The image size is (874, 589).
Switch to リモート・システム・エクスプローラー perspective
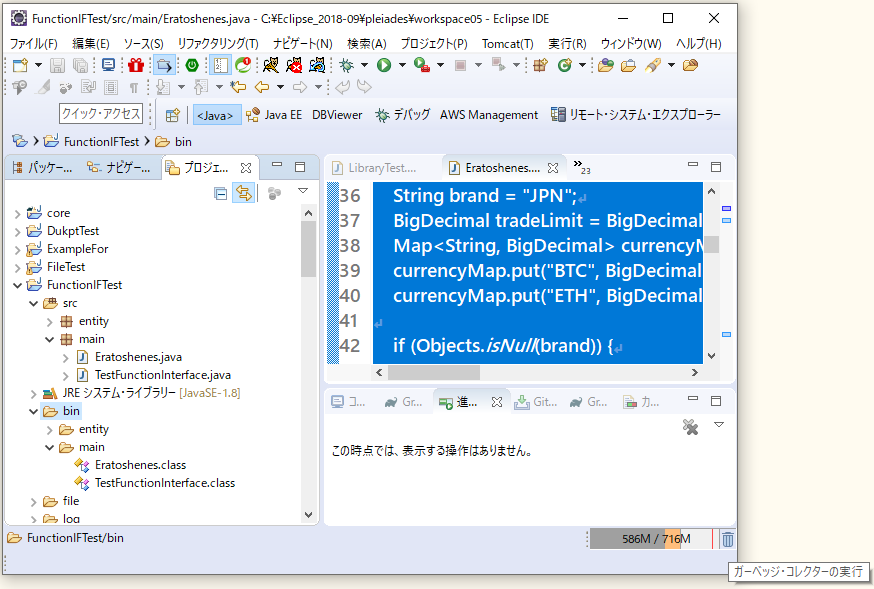[636, 115]
